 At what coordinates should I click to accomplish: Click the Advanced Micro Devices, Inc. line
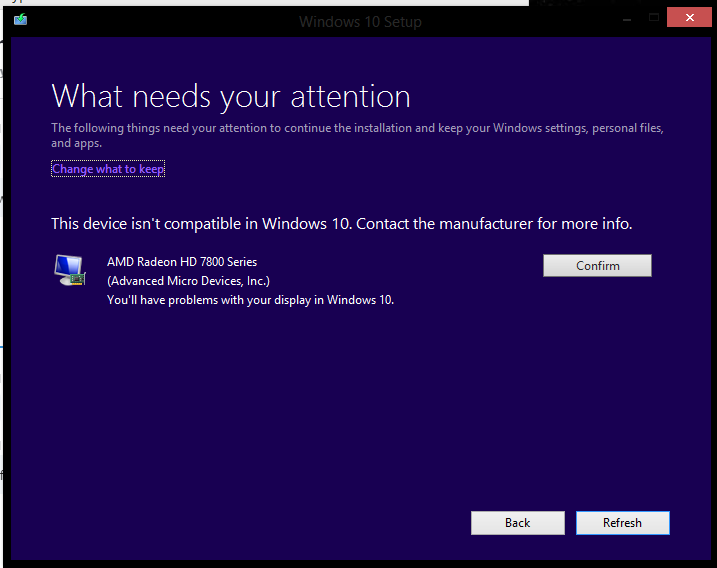[188, 281]
